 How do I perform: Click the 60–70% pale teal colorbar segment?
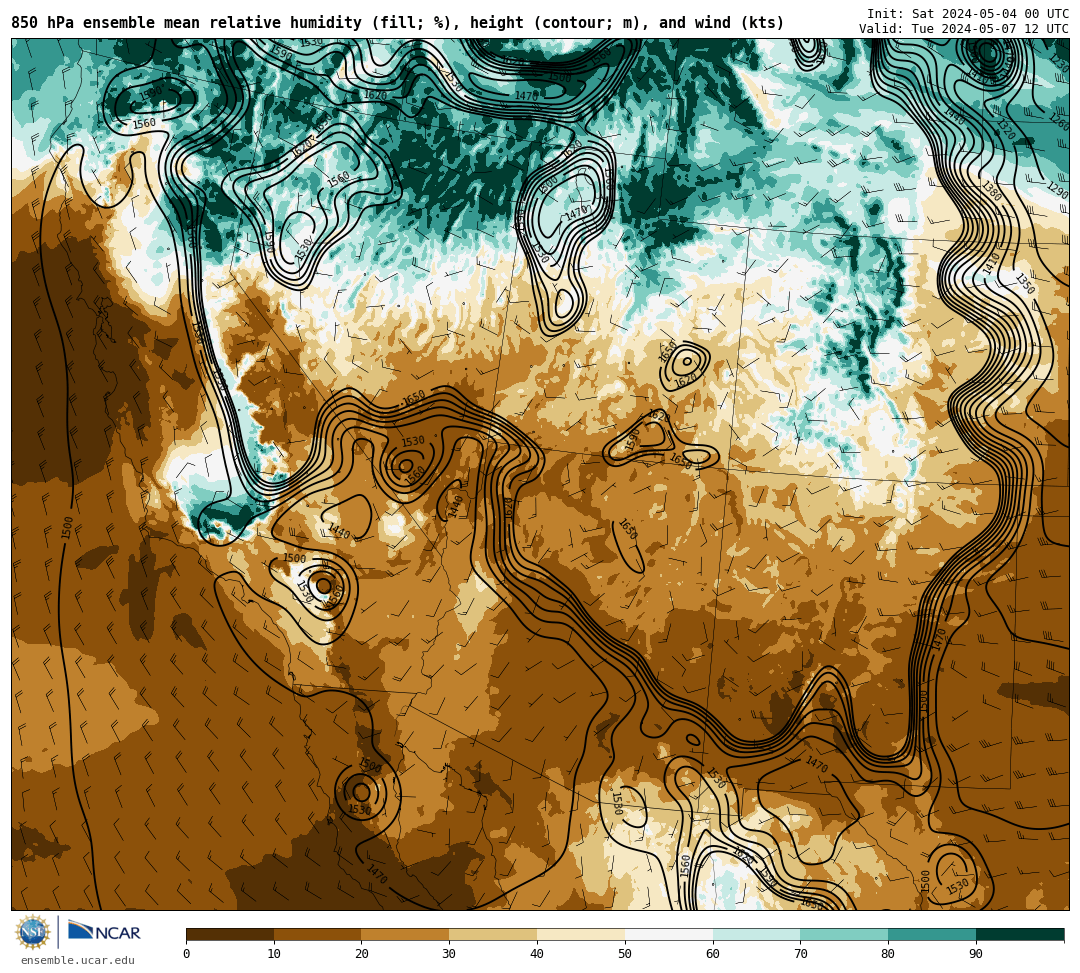click(757, 934)
